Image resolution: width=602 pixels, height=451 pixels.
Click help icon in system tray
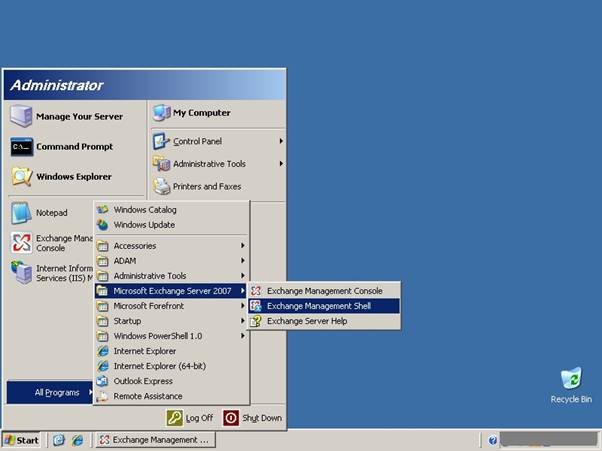pyautogui.click(x=493, y=440)
